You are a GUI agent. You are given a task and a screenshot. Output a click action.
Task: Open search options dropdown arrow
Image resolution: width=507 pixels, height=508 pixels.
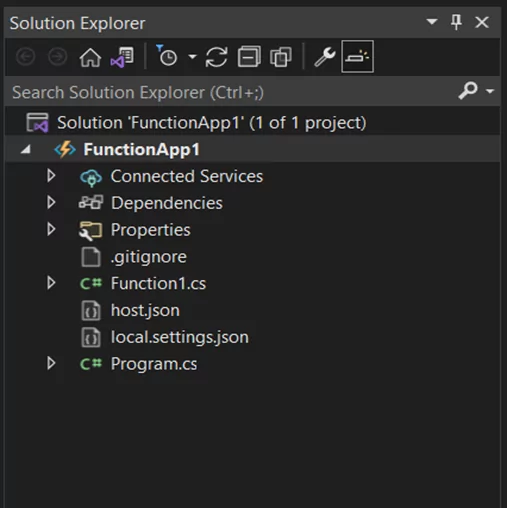(490, 91)
